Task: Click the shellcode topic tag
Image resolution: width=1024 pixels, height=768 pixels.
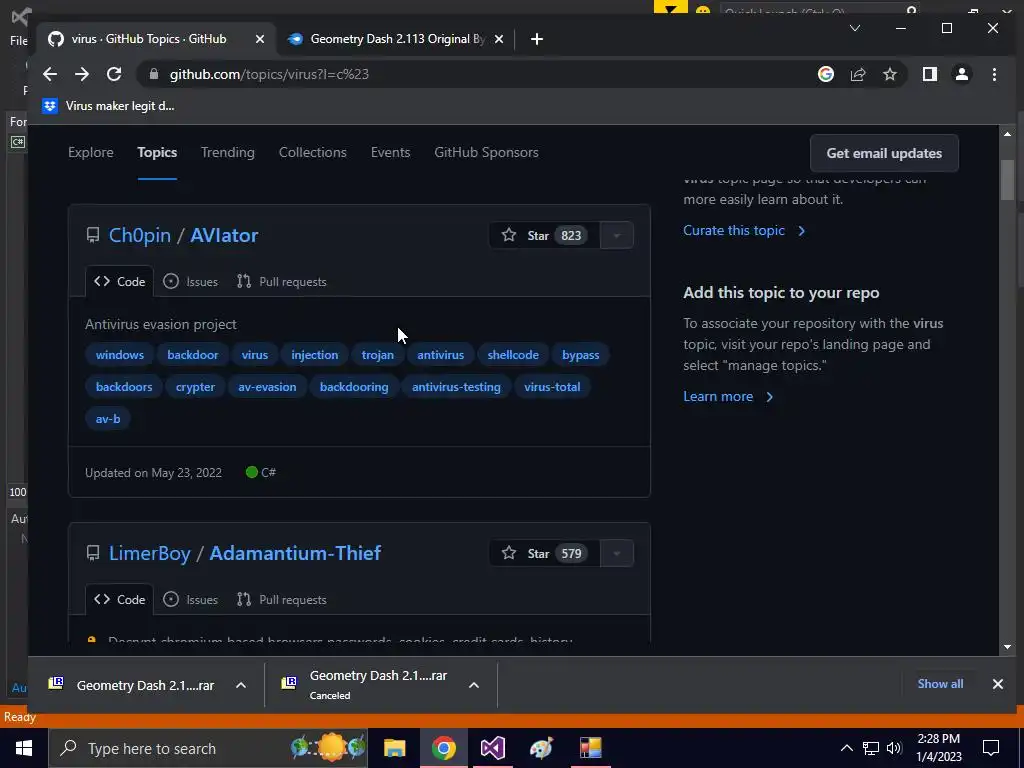Action: pyautogui.click(x=513, y=355)
